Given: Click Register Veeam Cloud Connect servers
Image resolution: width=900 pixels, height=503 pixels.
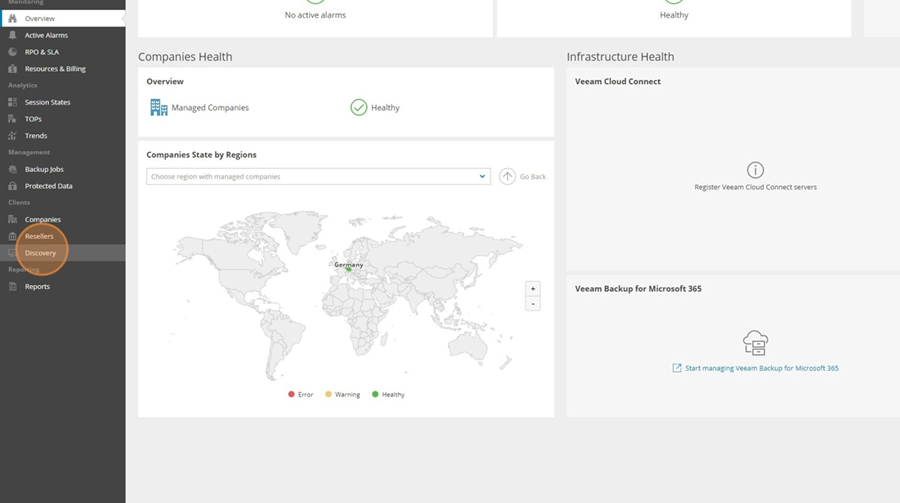Looking at the screenshot, I should pos(755,187).
